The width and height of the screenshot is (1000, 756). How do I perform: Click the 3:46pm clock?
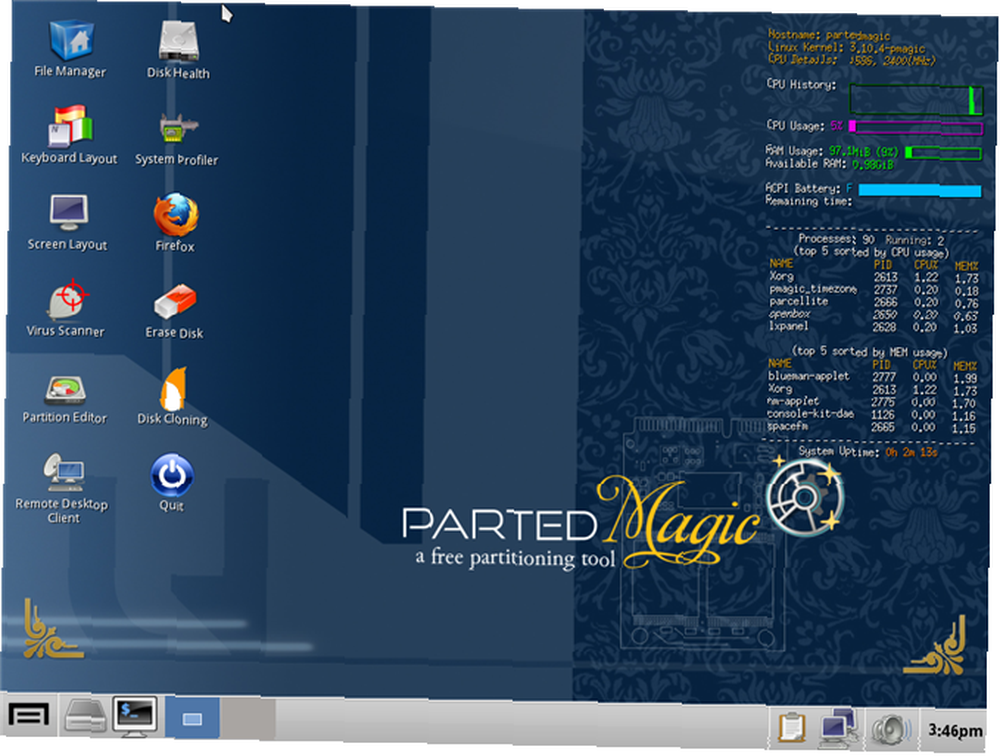pyautogui.click(x=955, y=730)
